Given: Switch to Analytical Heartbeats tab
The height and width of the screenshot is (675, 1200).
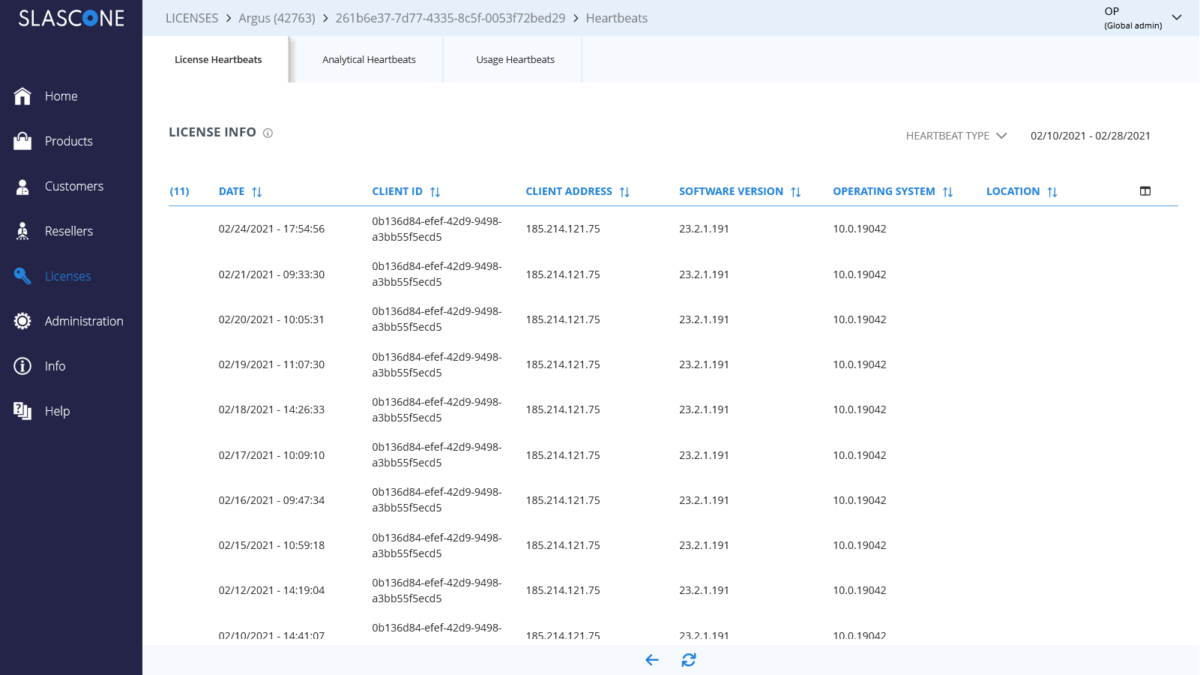Looking at the screenshot, I should [368, 60].
